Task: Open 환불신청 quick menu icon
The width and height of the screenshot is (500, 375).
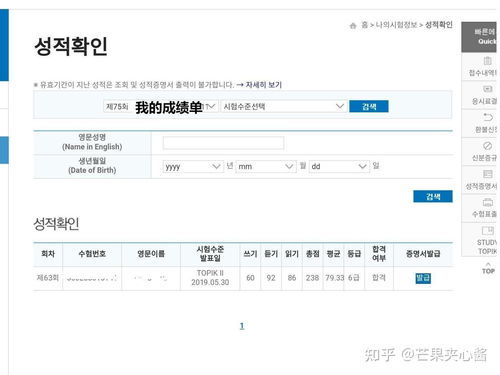Action: 487,117
